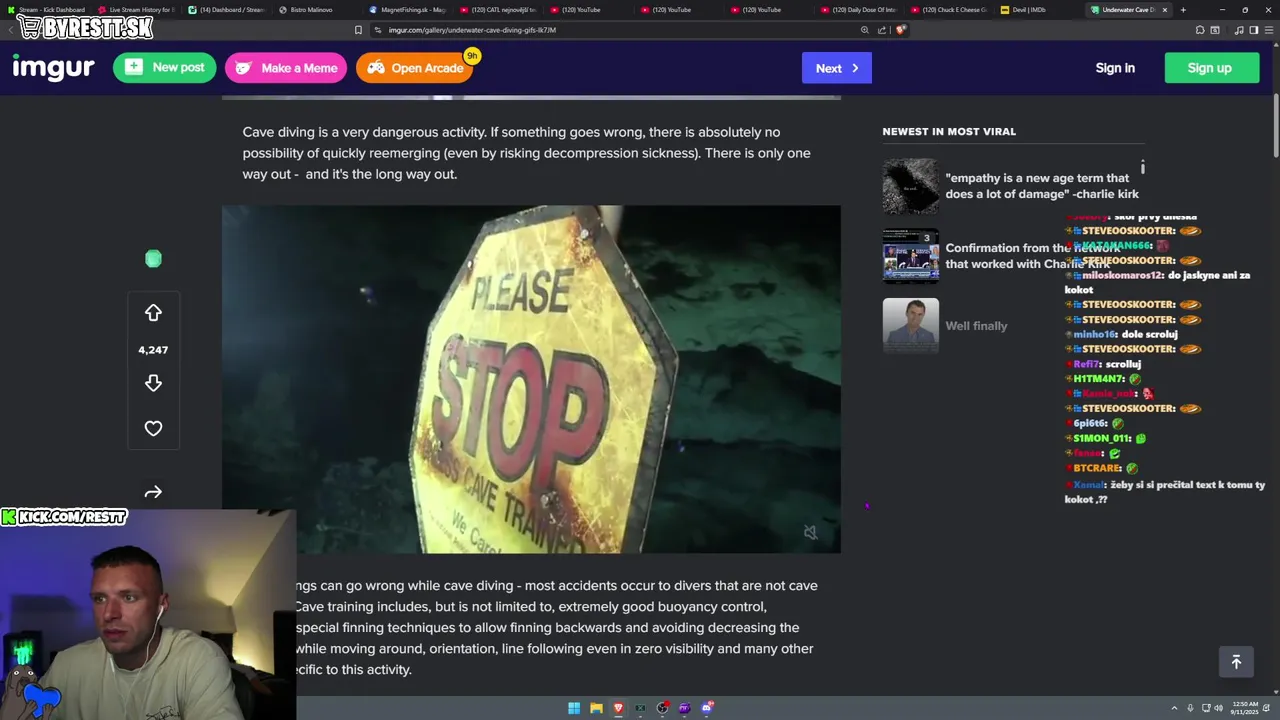Jump to top with the arrow button
Screen dimensions: 1280x720
pos(1236,662)
